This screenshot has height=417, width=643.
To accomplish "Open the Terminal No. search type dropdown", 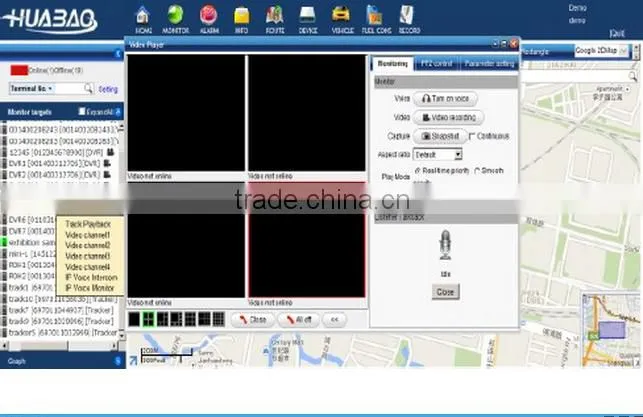I will (32, 89).
